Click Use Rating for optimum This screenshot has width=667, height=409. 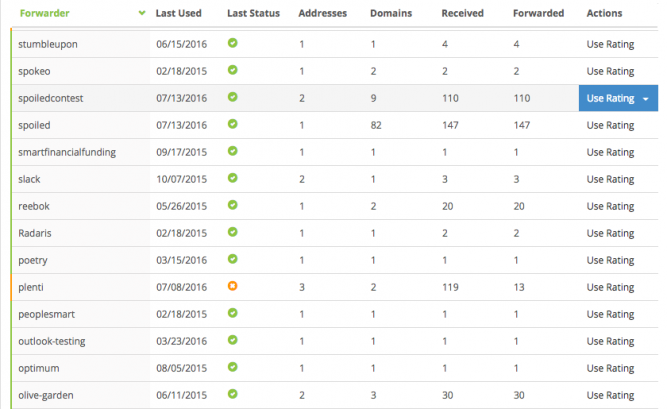click(x=610, y=368)
